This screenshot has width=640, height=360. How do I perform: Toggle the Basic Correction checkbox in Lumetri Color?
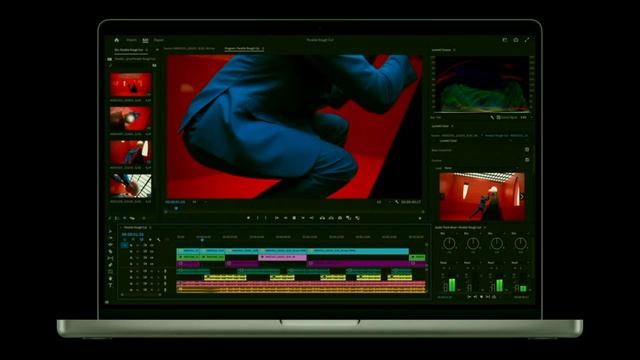(x=527, y=150)
